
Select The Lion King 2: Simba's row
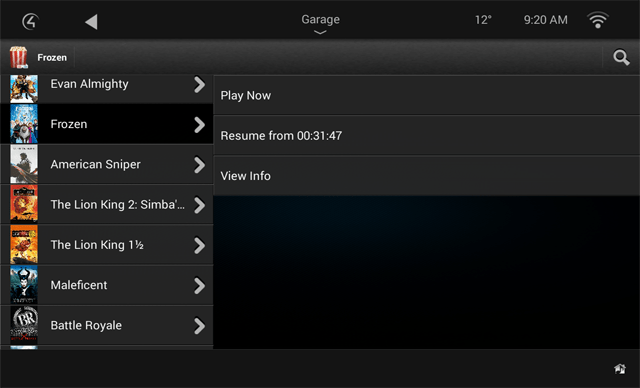107,204
